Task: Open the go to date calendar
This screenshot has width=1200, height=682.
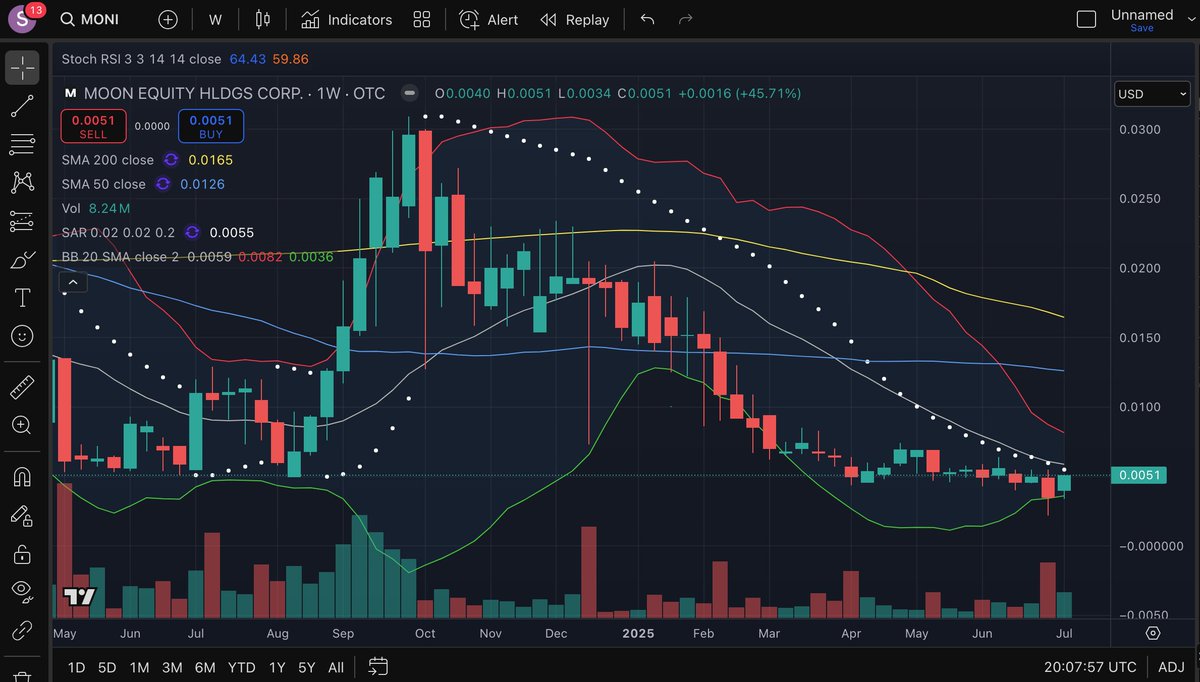Action: click(378, 666)
